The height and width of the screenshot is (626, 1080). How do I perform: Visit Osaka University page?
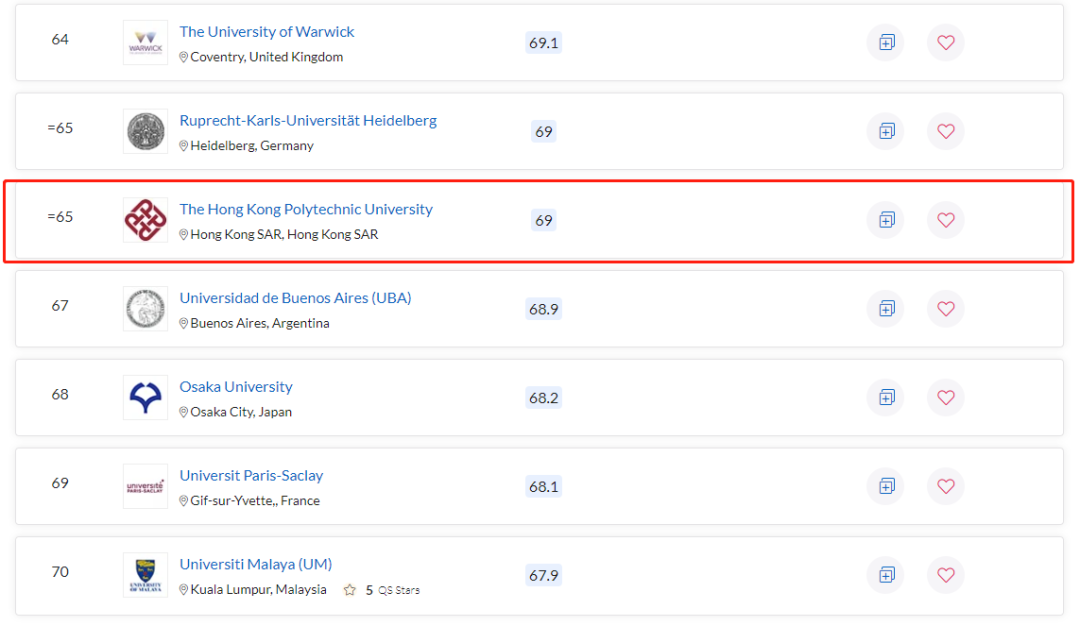pyautogui.click(x=236, y=387)
